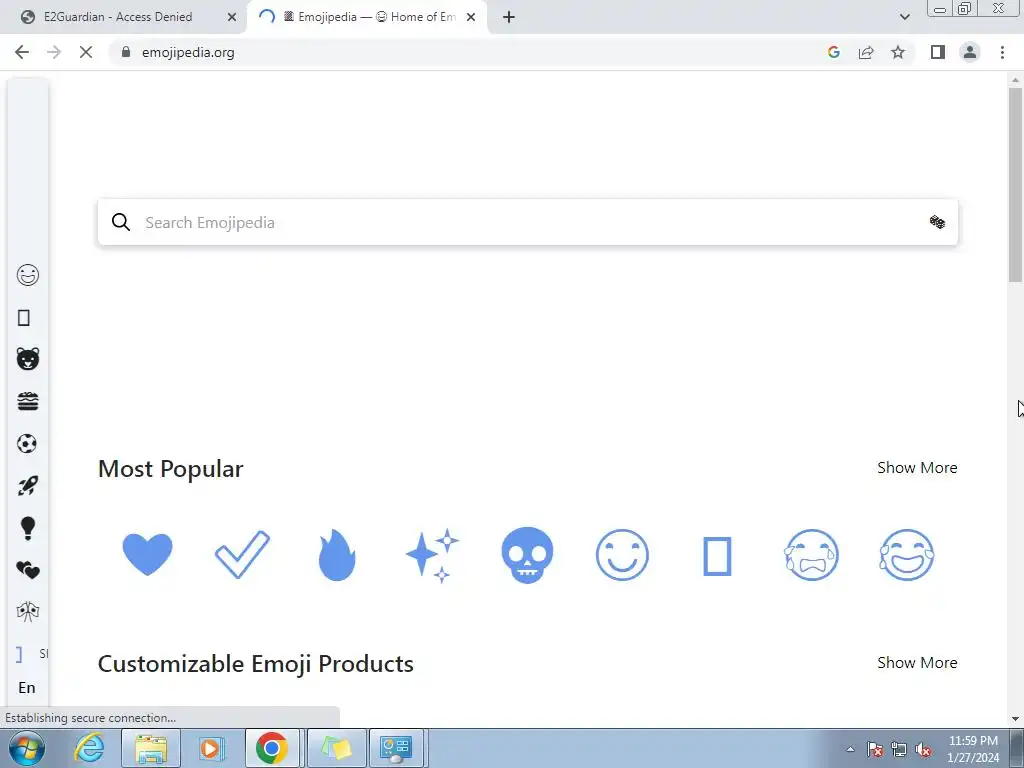Toggle the browser side panel
This screenshot has width=1024, height=768.
point(938,52)
